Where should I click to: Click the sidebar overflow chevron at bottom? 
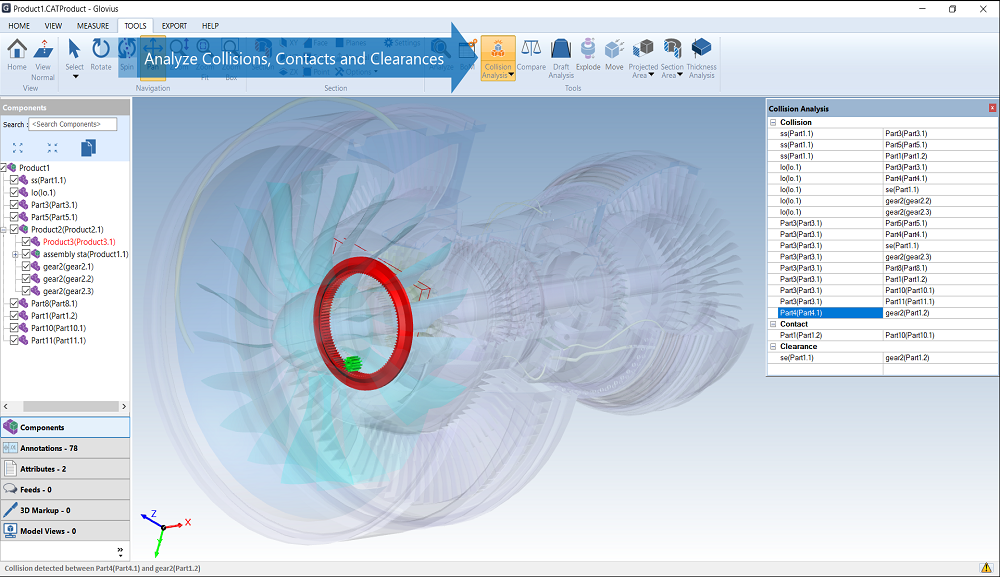coord(121,550)
